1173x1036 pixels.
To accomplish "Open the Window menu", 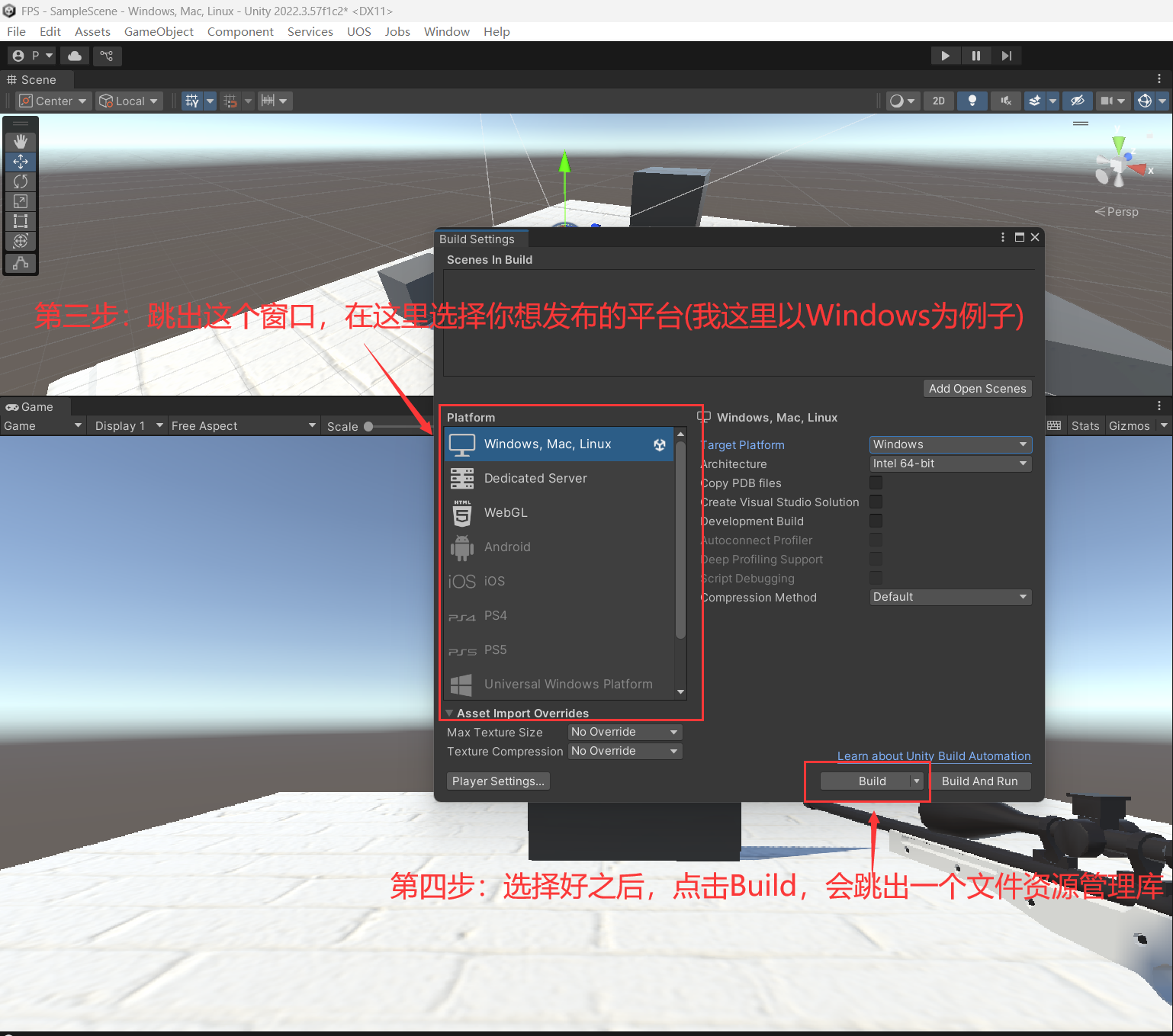I will (447, 31).
